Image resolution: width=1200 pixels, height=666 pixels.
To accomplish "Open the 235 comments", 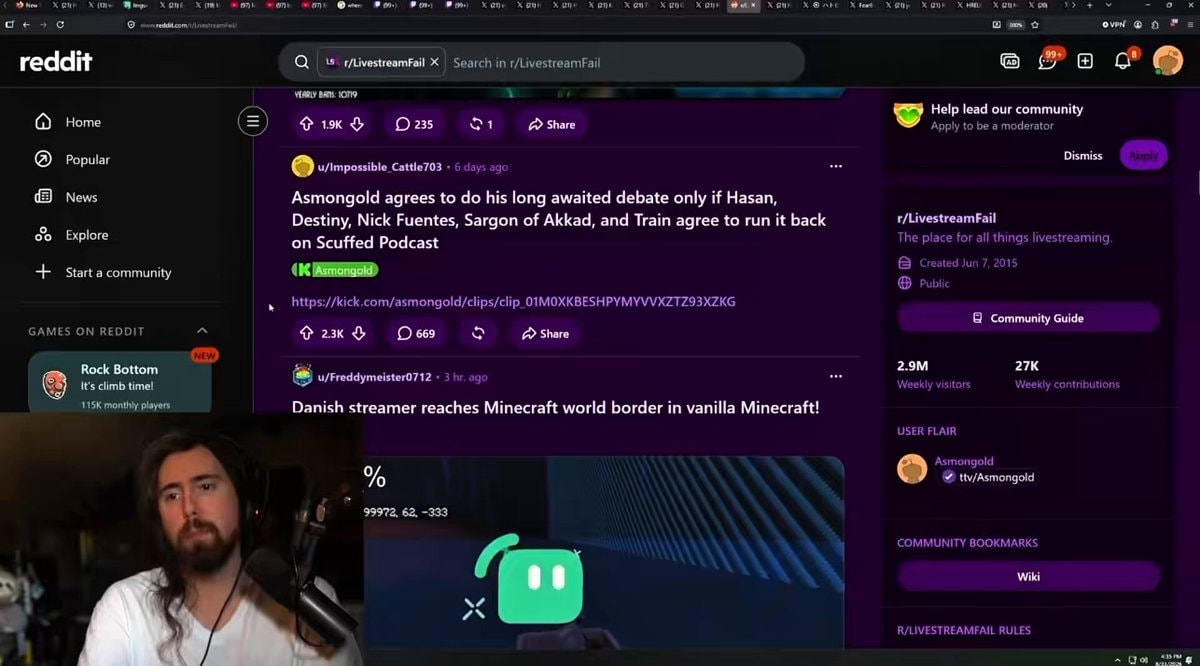I will click(414, 124).
